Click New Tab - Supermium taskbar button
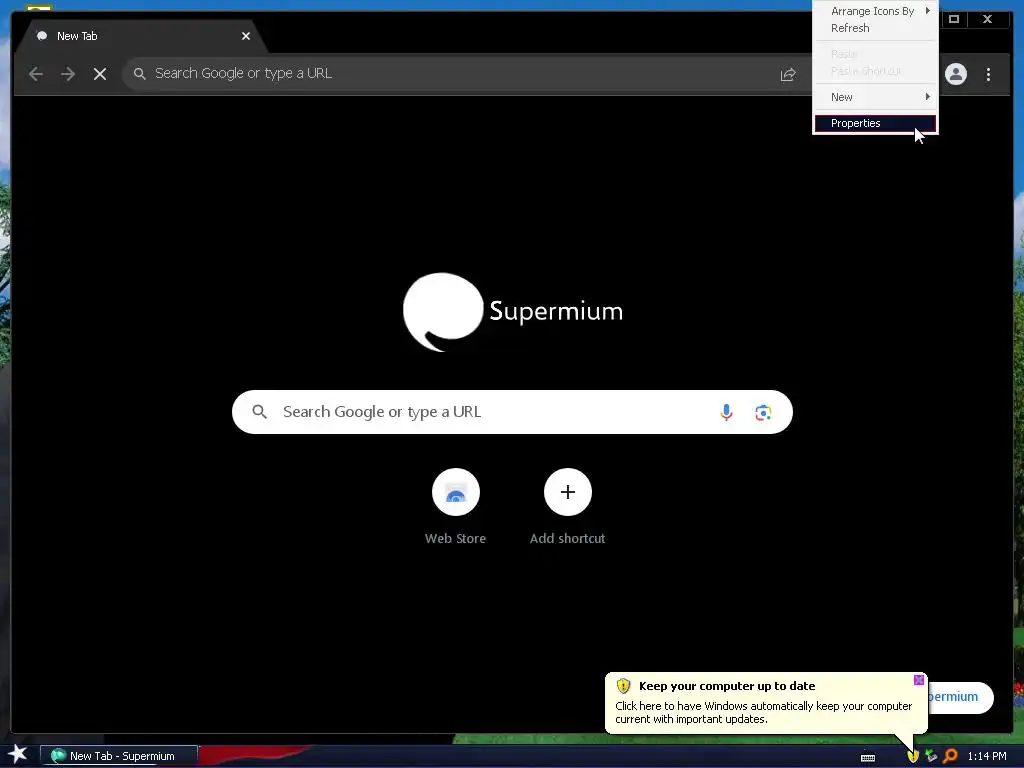The image size is (1024, 768). click(119, 756)
